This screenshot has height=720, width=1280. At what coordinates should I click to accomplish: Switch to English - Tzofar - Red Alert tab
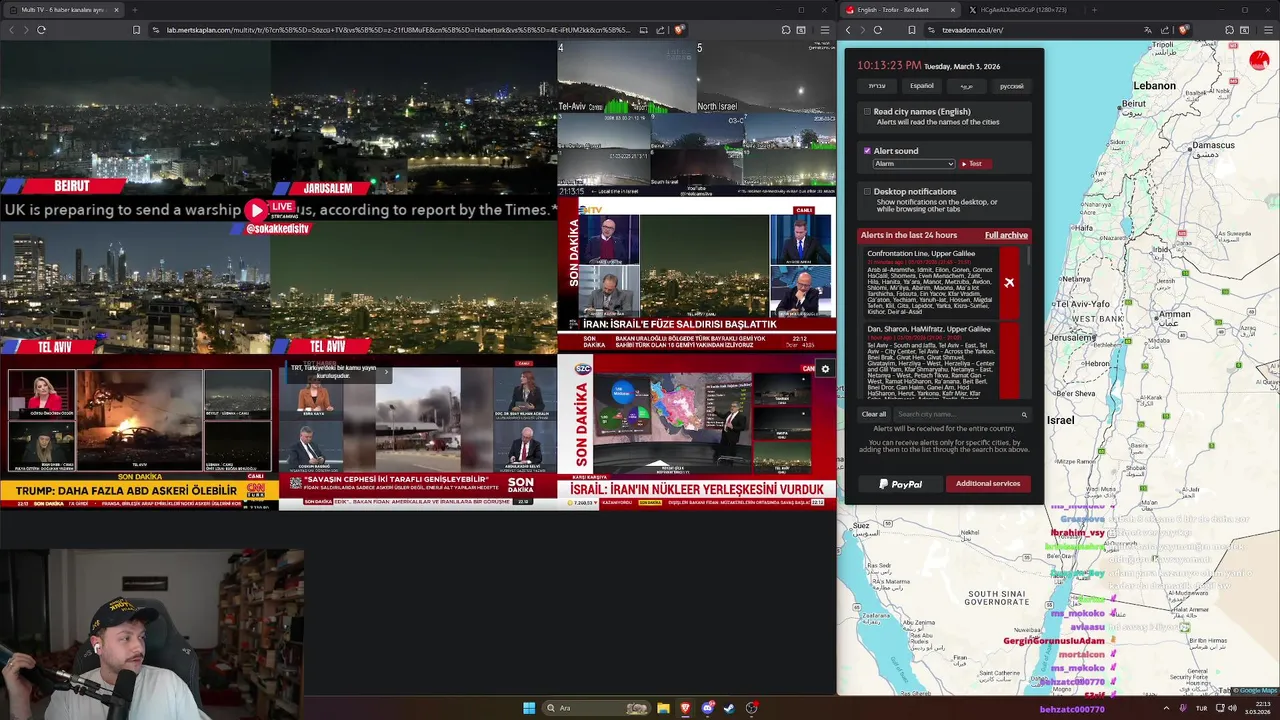[x=900, y=10]
